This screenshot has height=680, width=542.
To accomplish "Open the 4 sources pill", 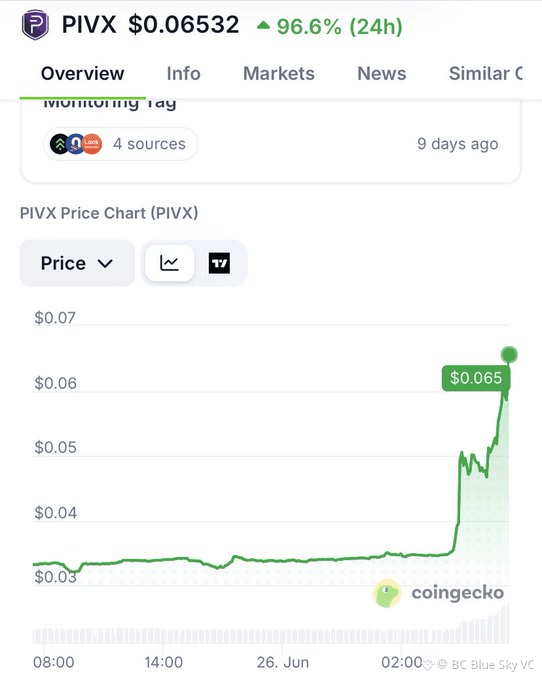I will click(x=121, y=144).
